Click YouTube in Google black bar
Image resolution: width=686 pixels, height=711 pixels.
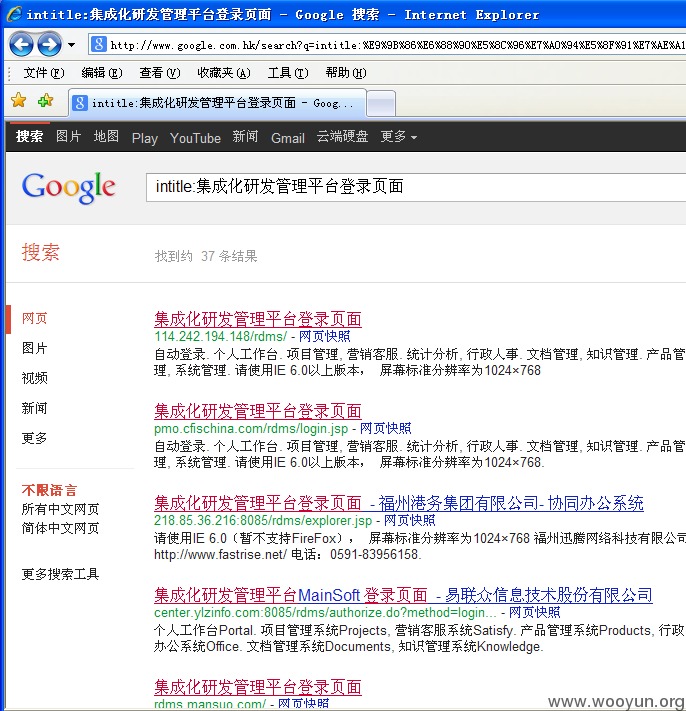point(195,138)
